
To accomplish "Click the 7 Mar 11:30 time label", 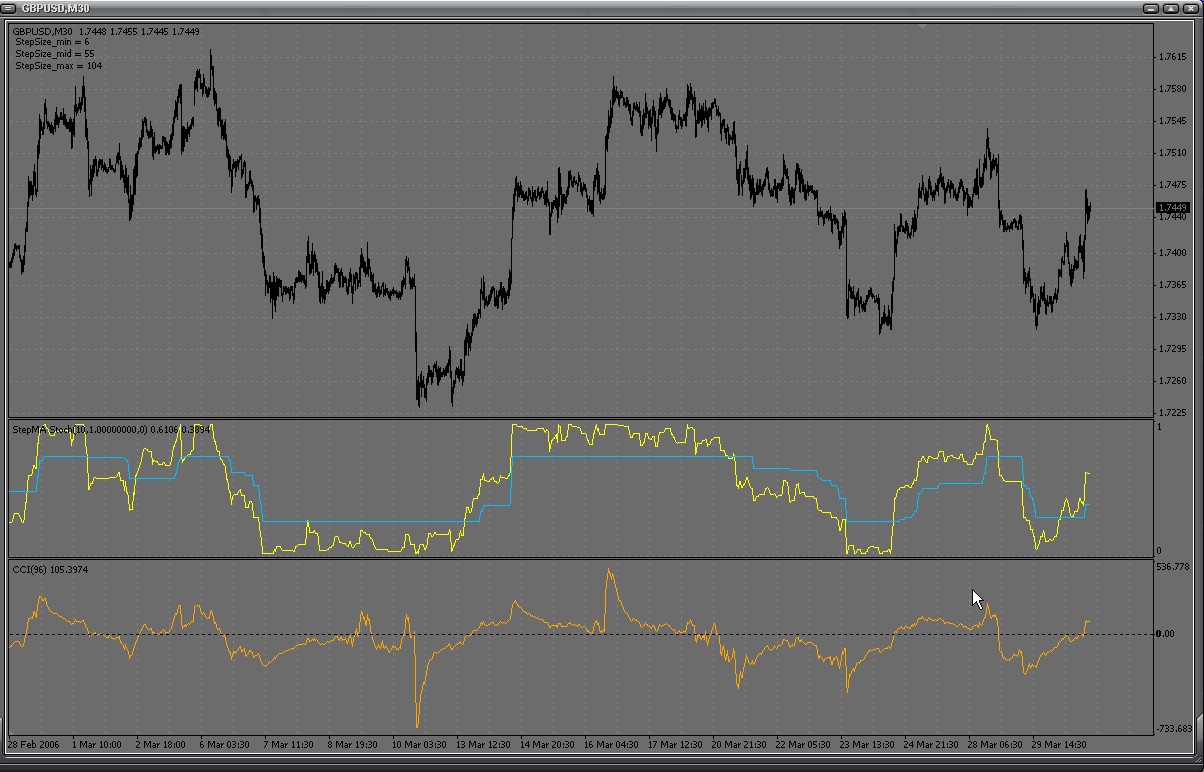I will [289, 745].
